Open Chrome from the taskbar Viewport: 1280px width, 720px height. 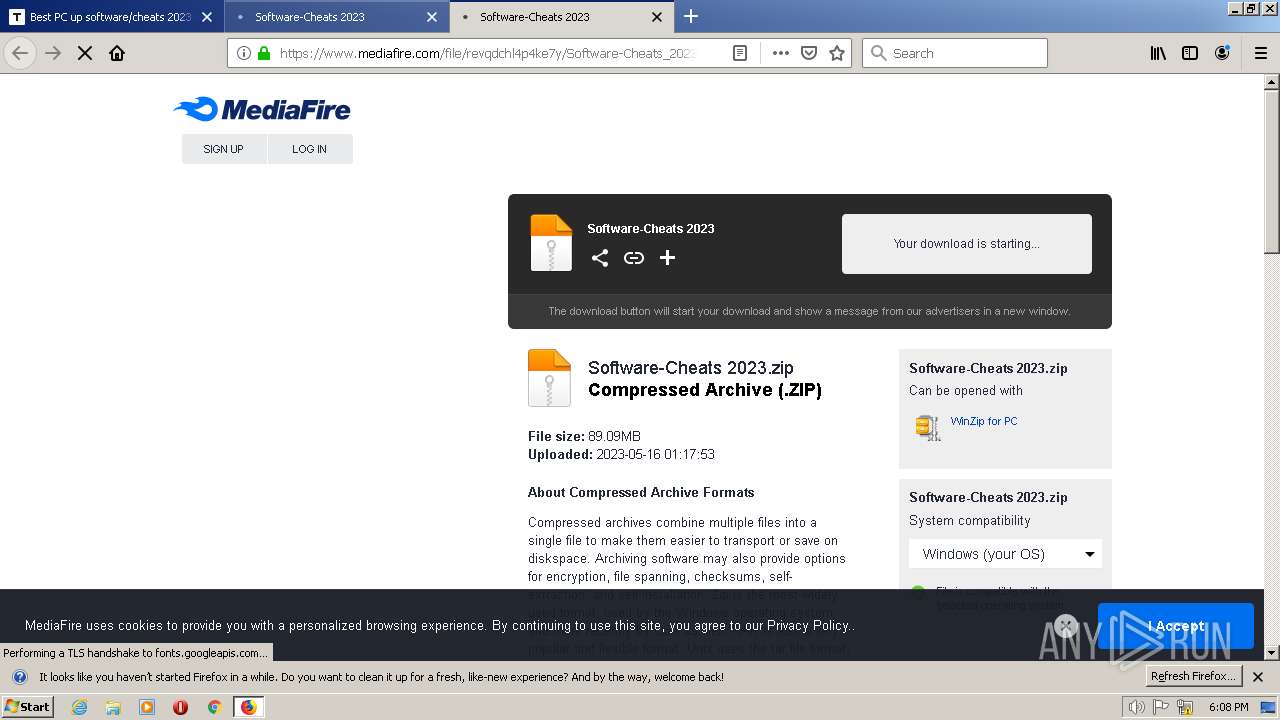214,707
